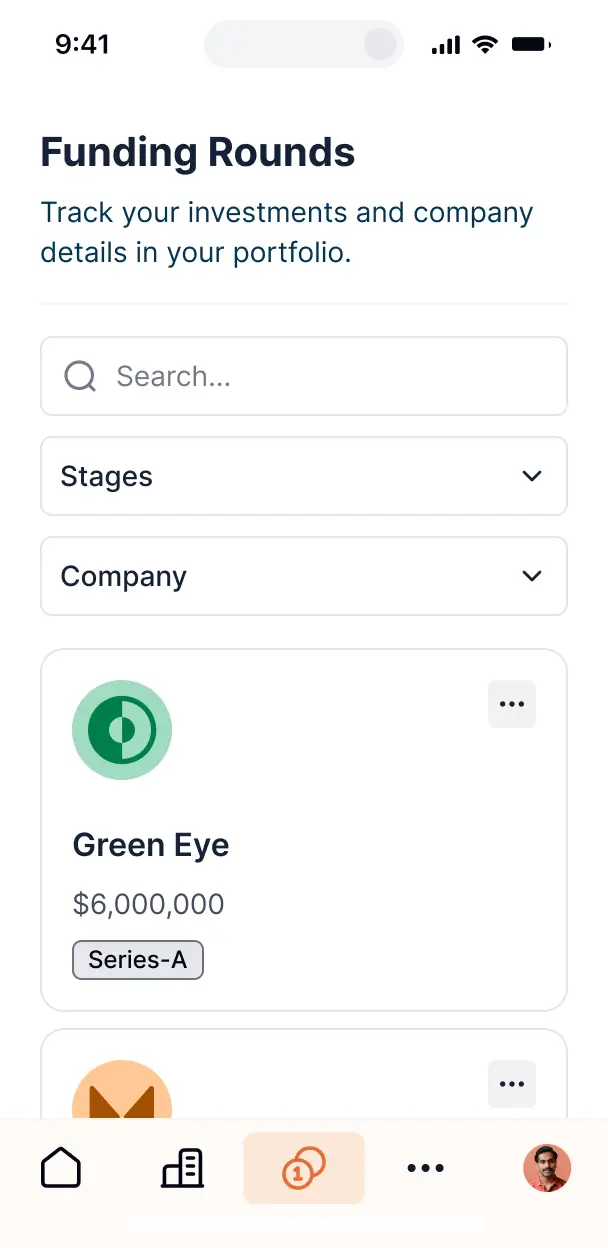Open your profile photo in bottom navigation
This screenshot has height=1248, width=608.
pyautogui.click(x=546, y=1167)
